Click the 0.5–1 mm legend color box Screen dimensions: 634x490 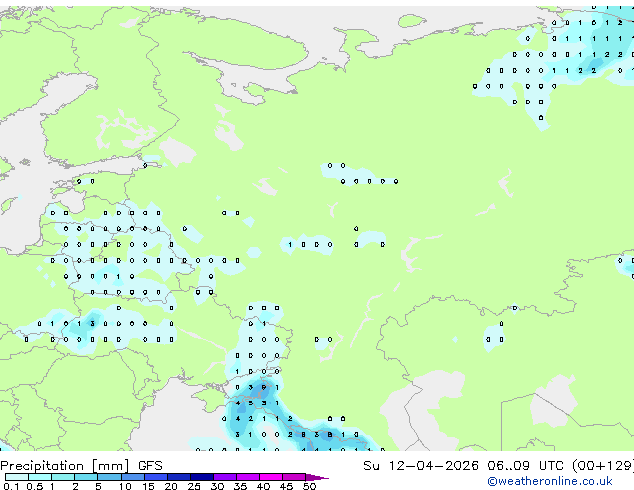point(40,477)
